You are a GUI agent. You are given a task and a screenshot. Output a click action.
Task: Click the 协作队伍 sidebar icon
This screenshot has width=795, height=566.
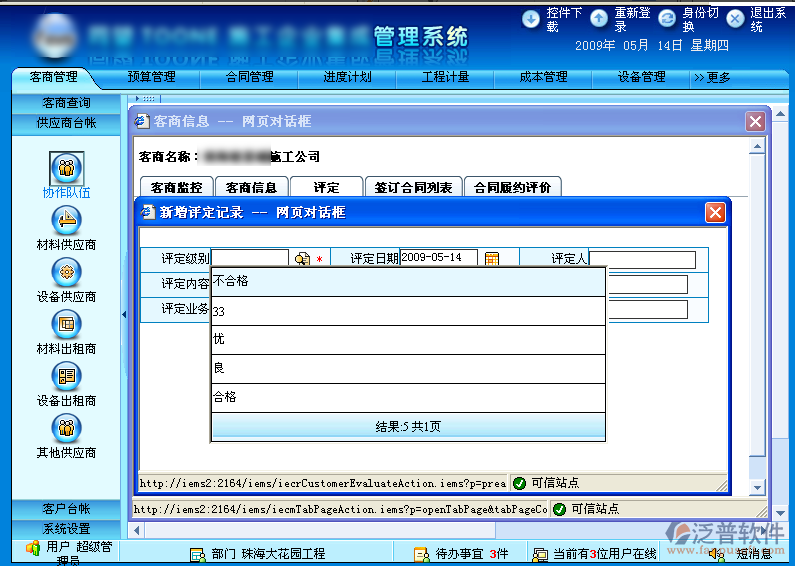click(x=66, y=167)
